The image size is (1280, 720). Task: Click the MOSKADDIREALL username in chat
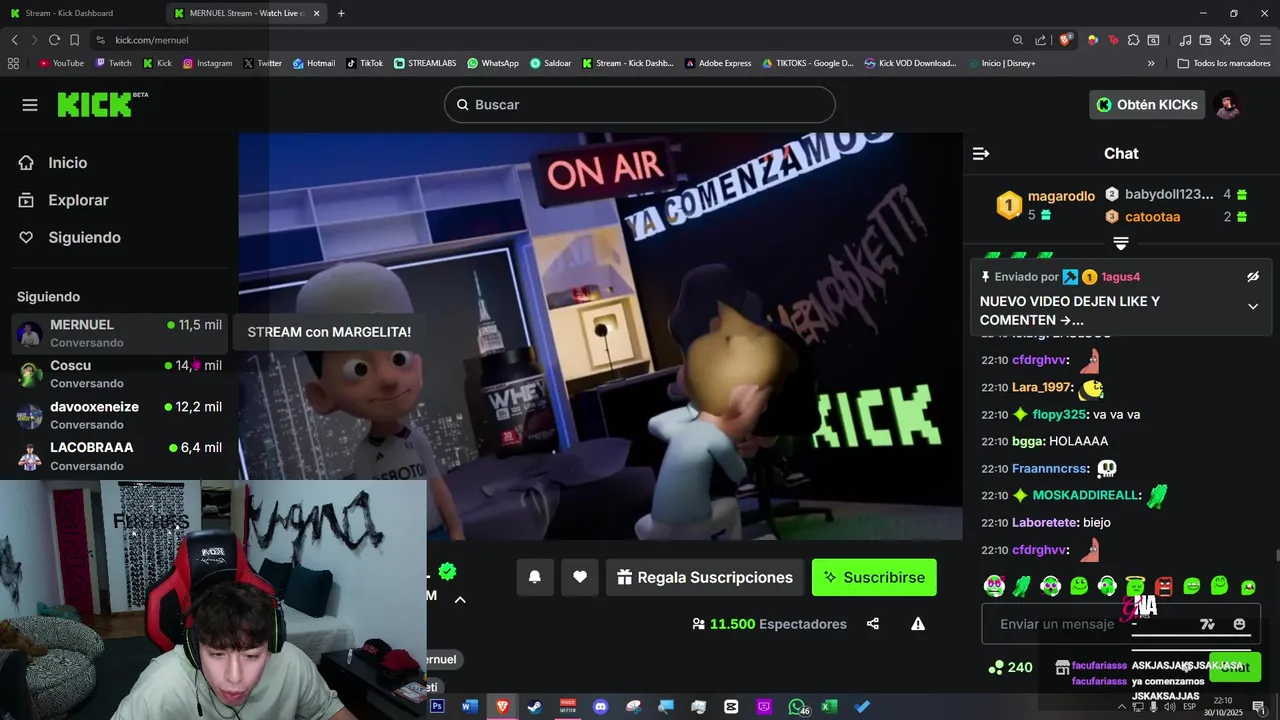tap(1086, 495)
